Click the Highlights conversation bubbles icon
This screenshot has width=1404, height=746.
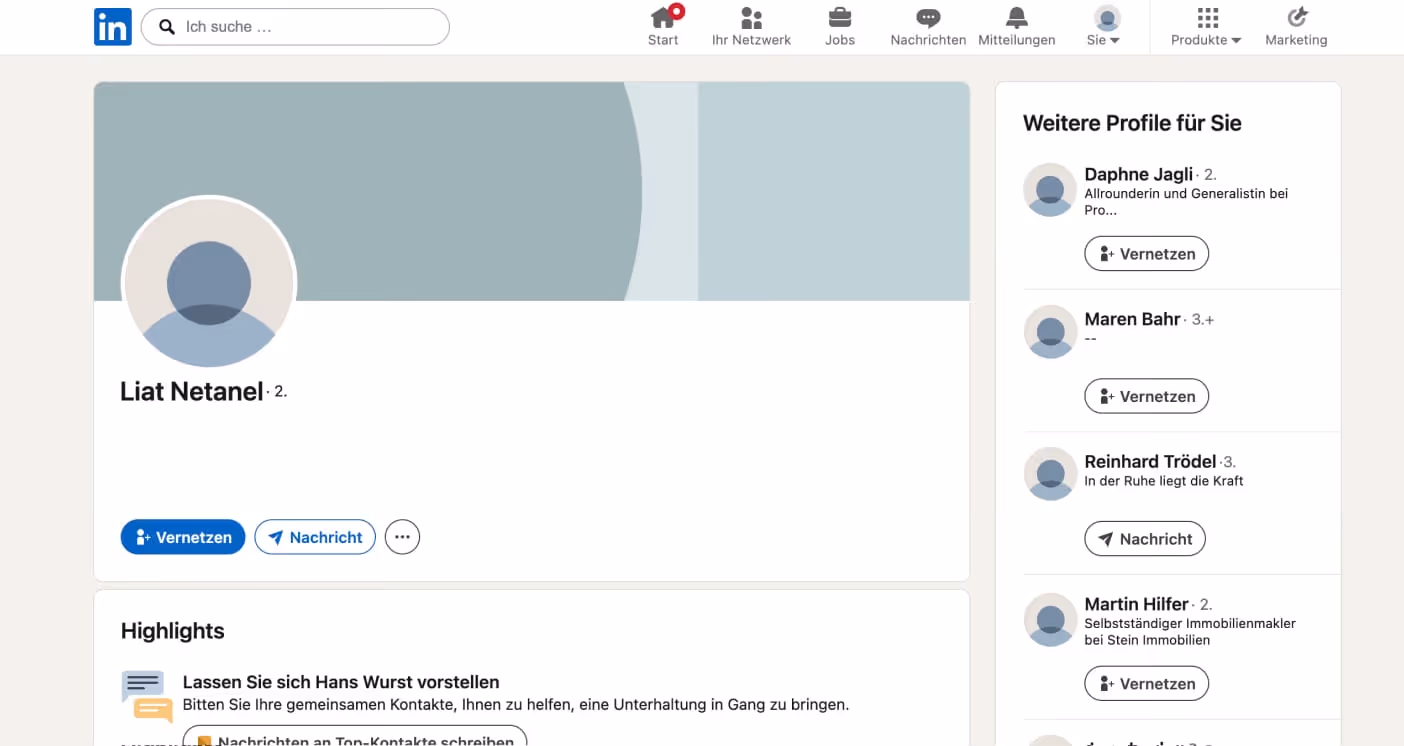(147, 696)
